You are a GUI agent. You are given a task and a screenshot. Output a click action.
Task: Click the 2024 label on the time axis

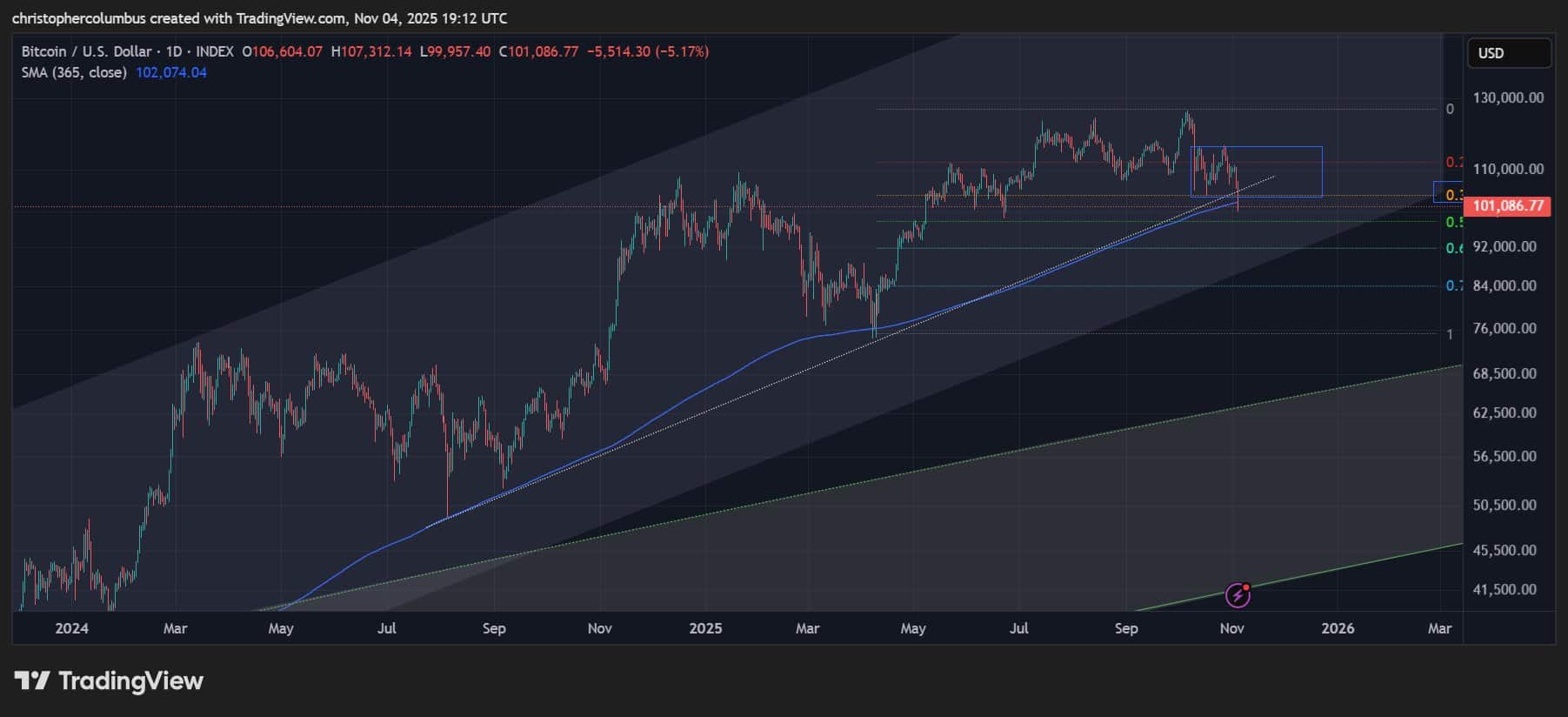coord(71,628)
